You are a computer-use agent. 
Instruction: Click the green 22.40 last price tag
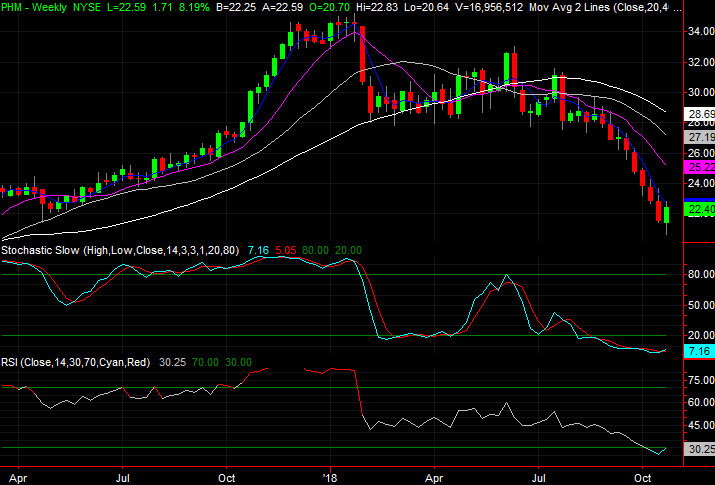click(700, 209)
